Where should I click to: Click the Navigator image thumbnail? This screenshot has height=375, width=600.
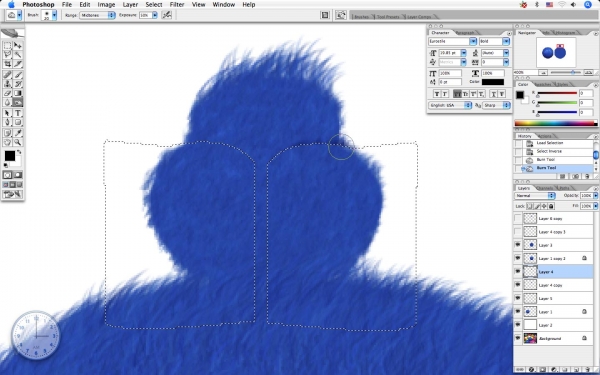tap(556, 52)
